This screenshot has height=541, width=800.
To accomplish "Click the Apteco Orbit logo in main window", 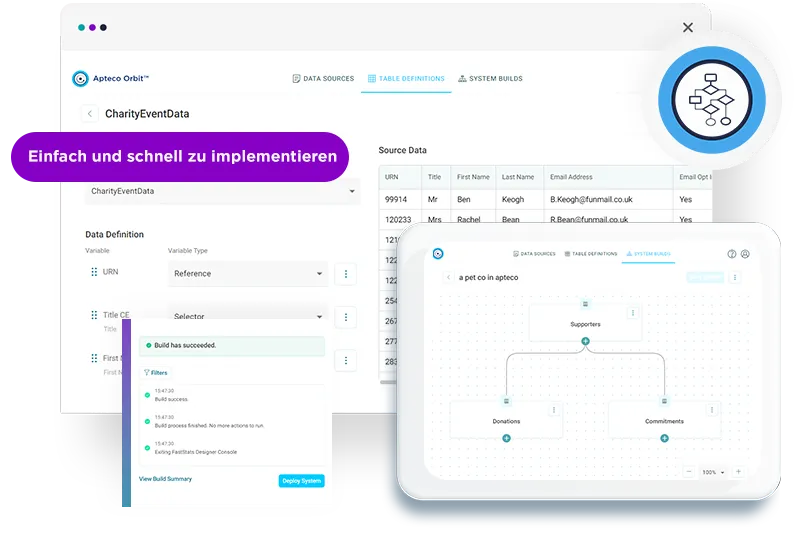I will click(110, 79).
